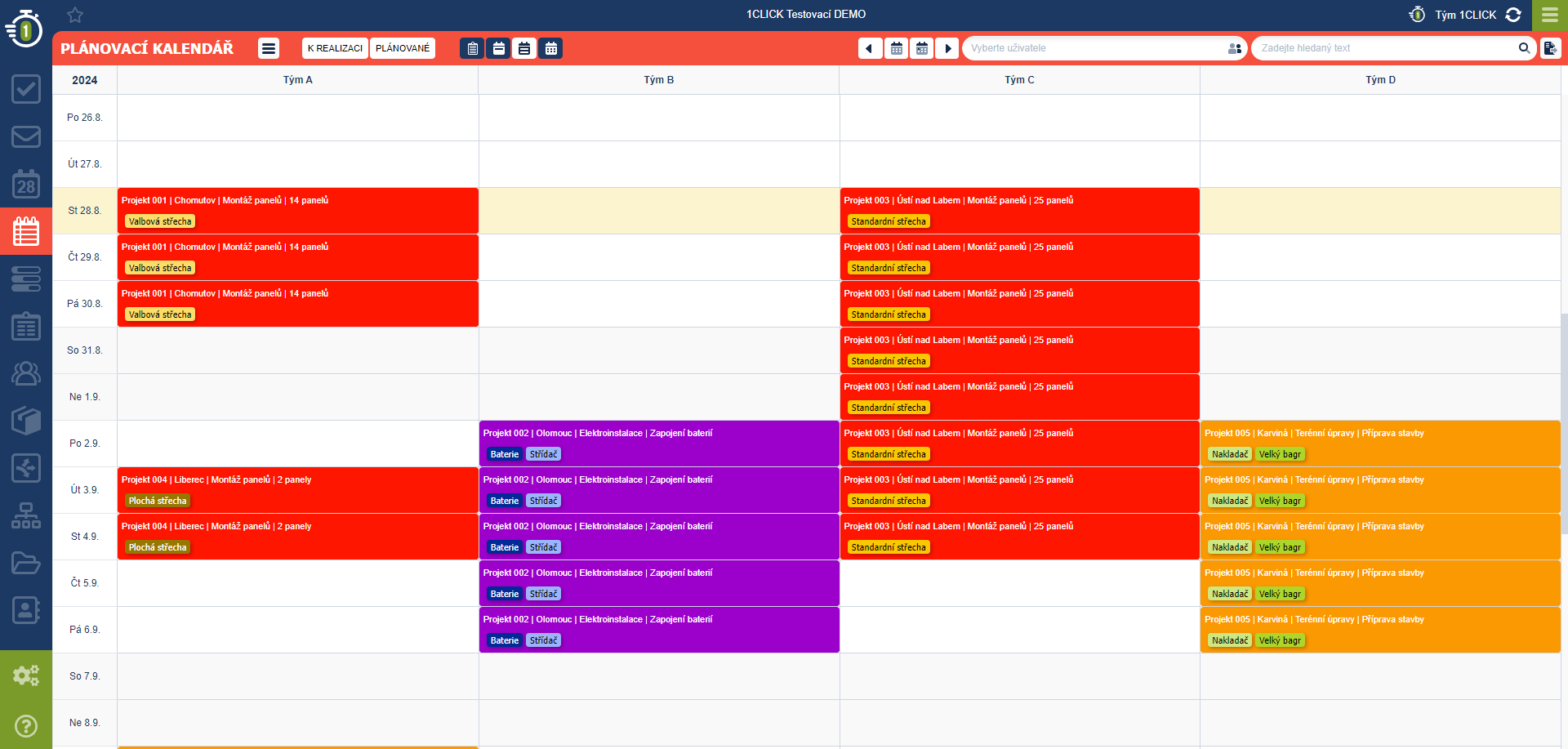Viewport: 1568px width, 749px height.
Task: Switch to the active week view icon
Action: click(524, 48)
